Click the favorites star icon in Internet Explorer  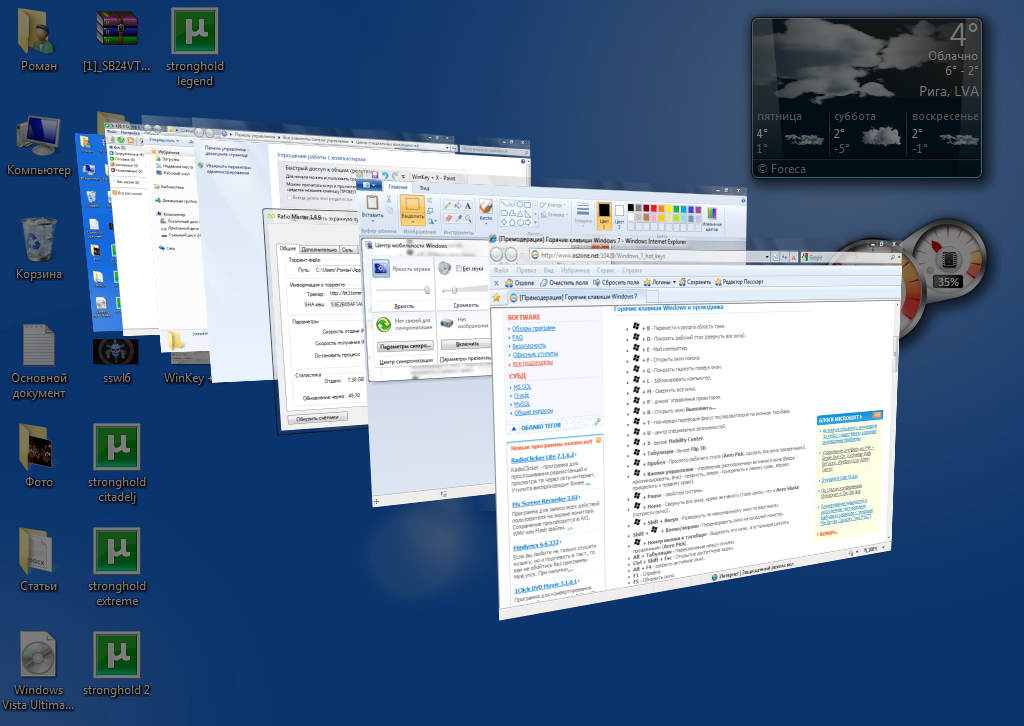click(496, 298)
